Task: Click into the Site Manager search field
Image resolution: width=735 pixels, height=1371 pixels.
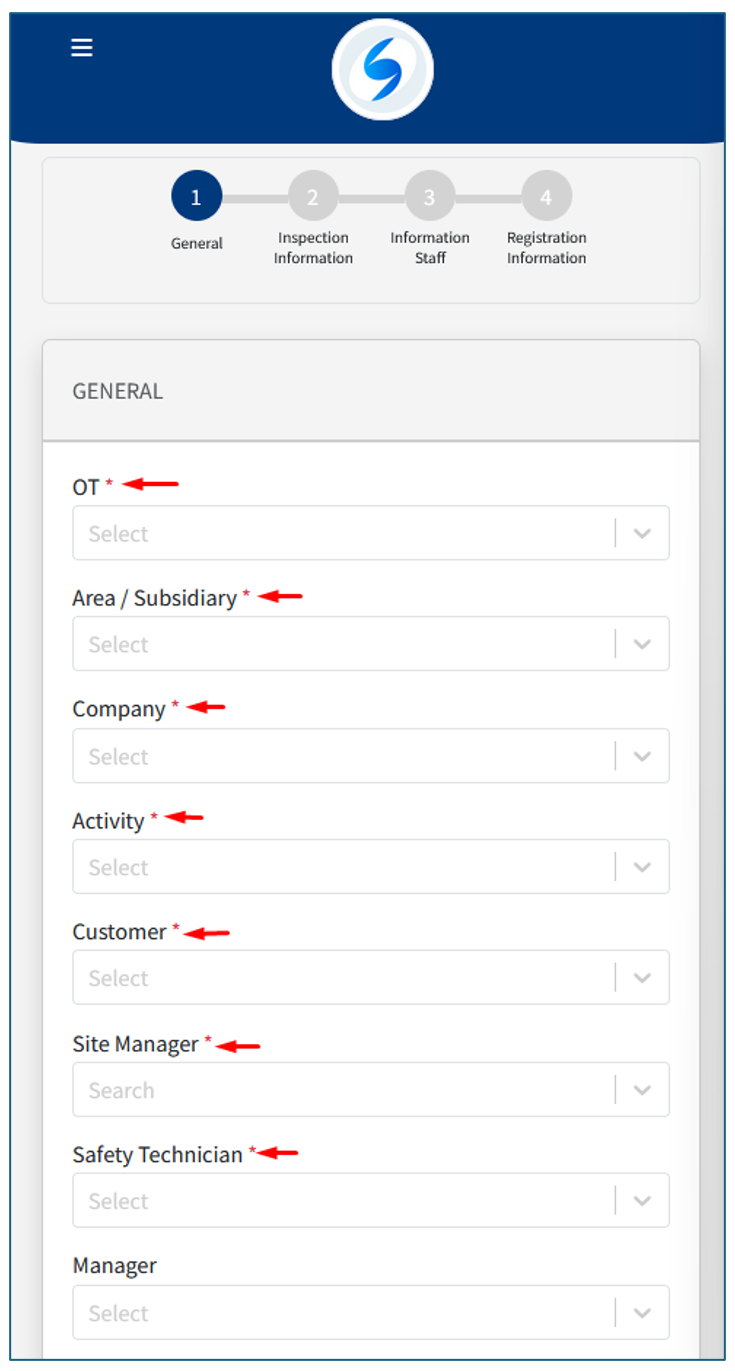Action: (x=340, y=1090)
